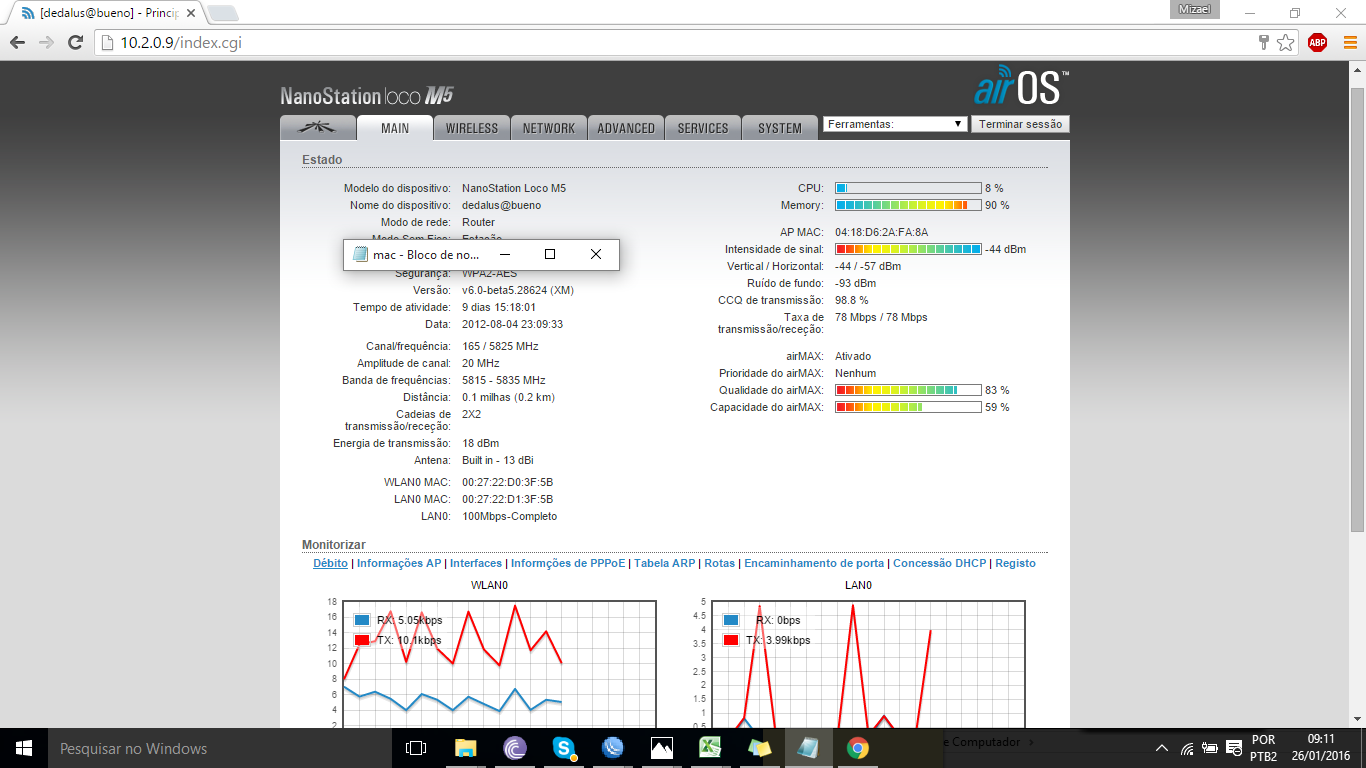Launch Excel from the taskbar
This screenshot has width=1366, height=768.
coord(710,747)
